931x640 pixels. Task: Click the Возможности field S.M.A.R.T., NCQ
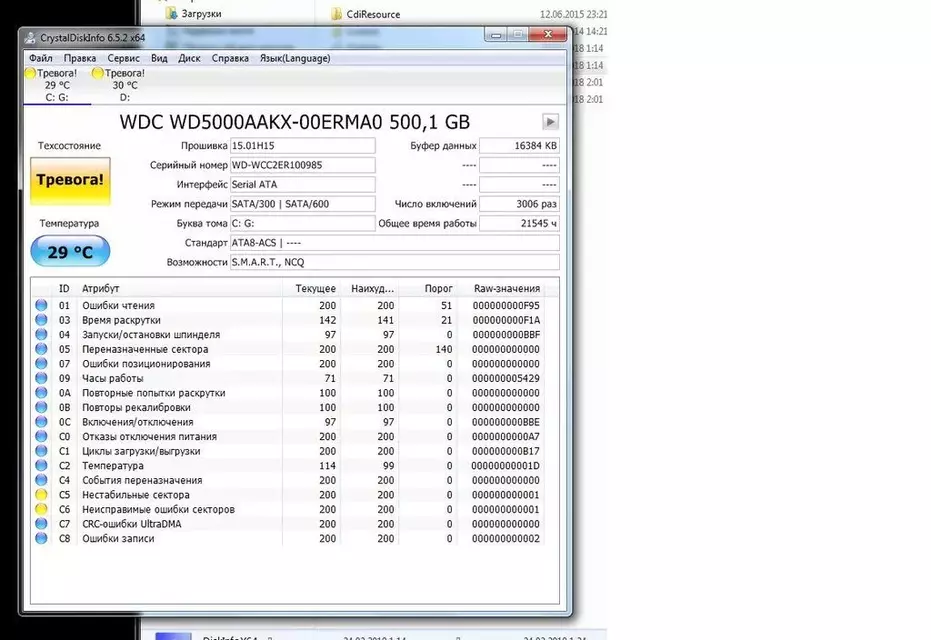pos(395,262)
